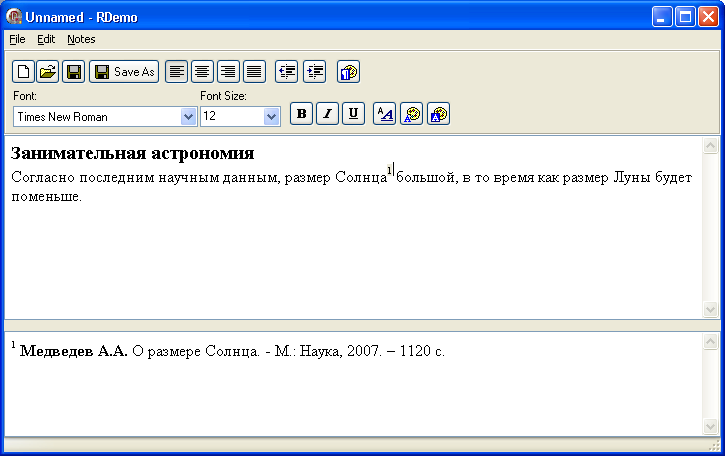Open the font dialog icon
Screen dimensions: 725x456
384,114
